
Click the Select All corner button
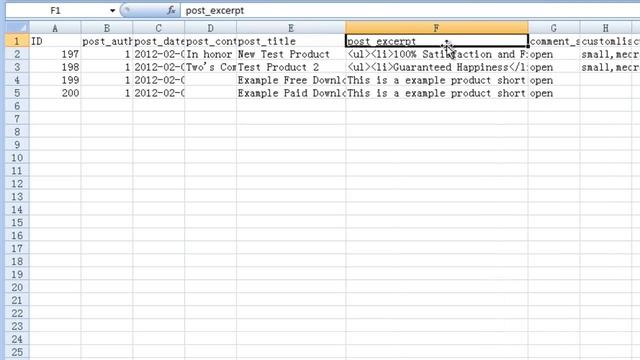point(17,28)
